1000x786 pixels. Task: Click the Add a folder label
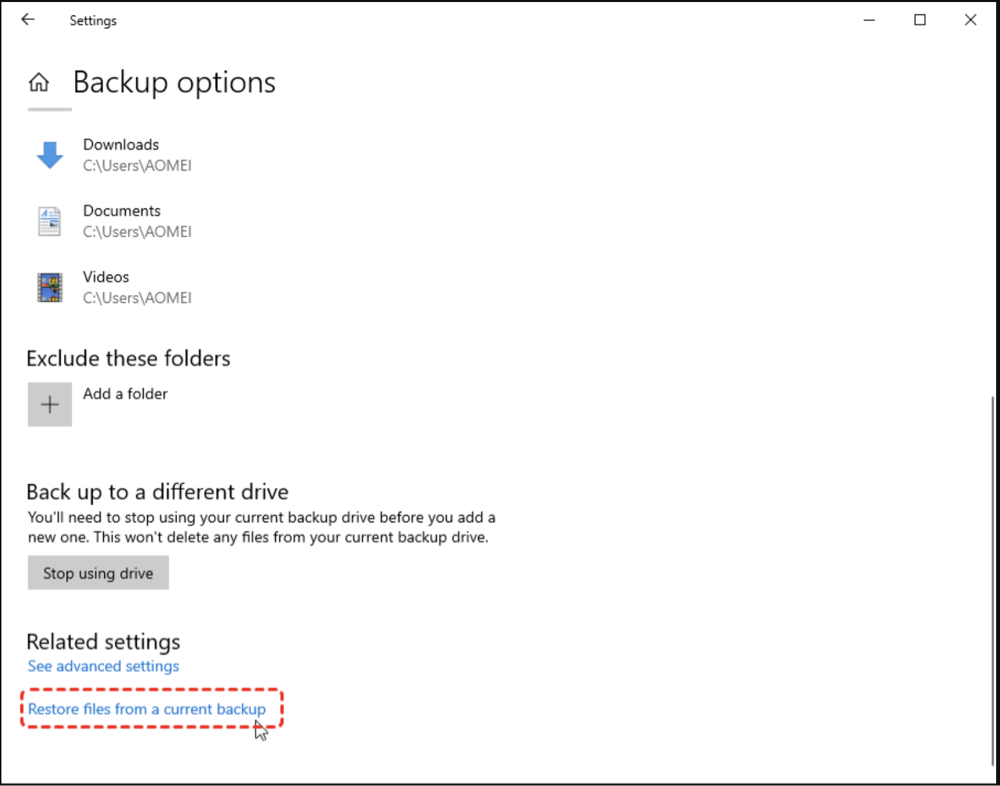125,394
